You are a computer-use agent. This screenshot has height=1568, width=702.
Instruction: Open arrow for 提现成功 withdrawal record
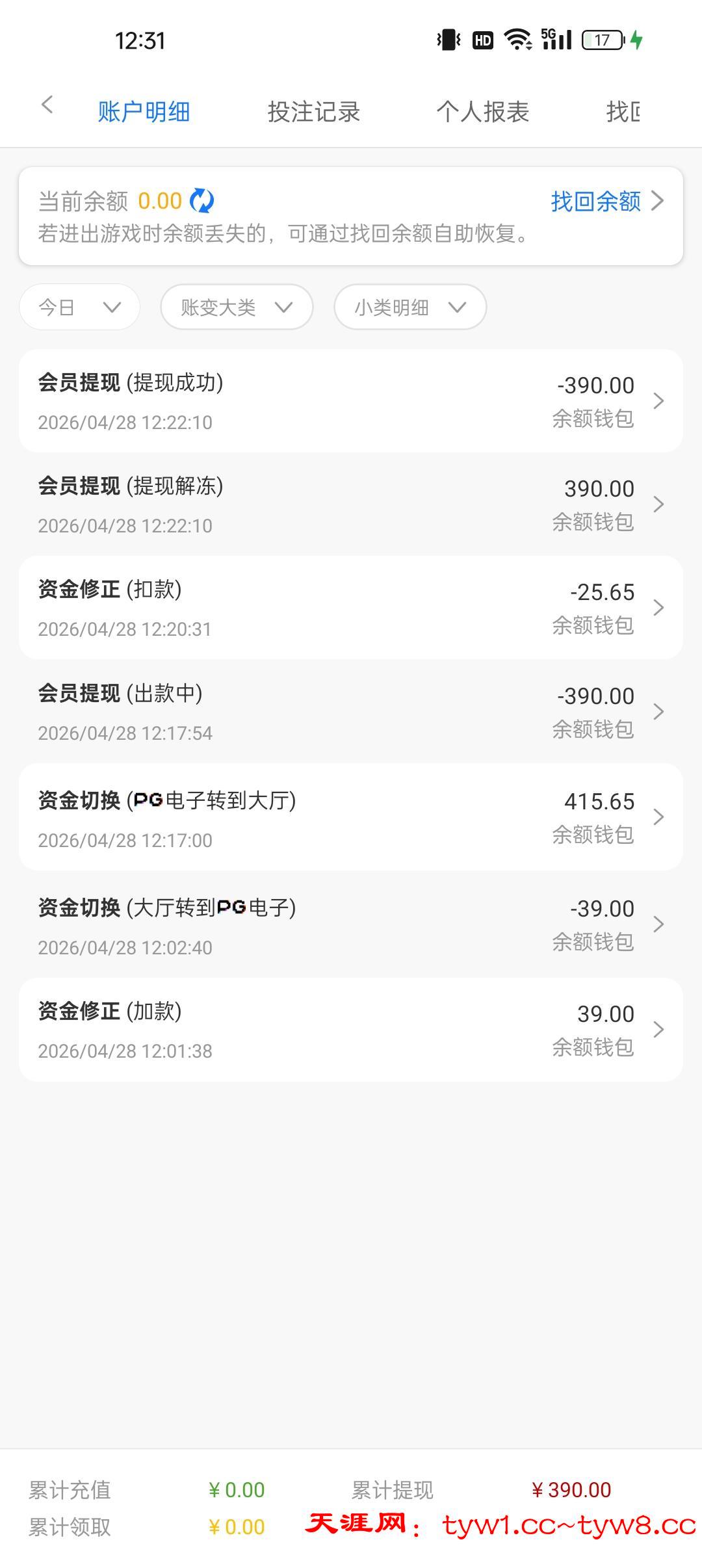(658, 401)
